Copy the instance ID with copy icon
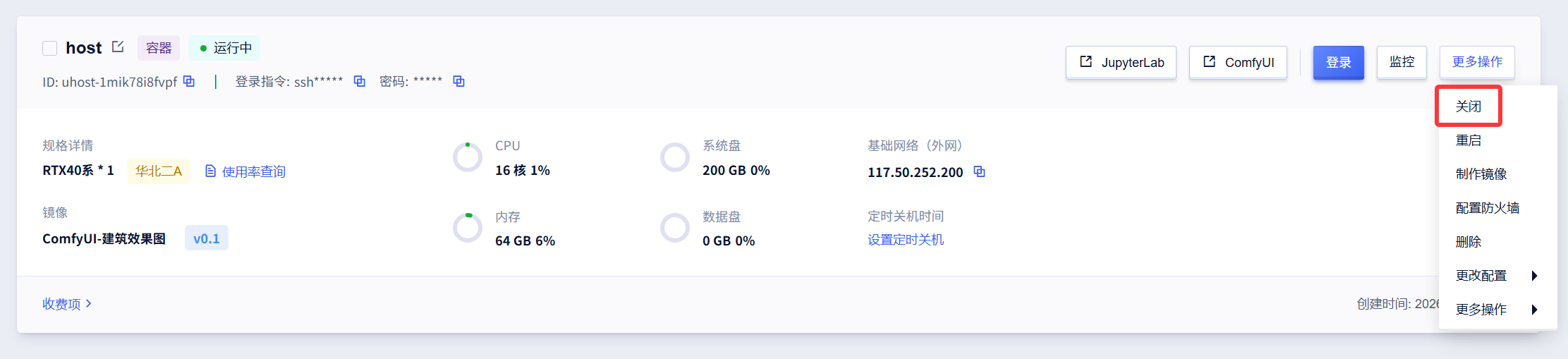The height and width of the screenshot is (359, 1568). (x=189, y=82)
